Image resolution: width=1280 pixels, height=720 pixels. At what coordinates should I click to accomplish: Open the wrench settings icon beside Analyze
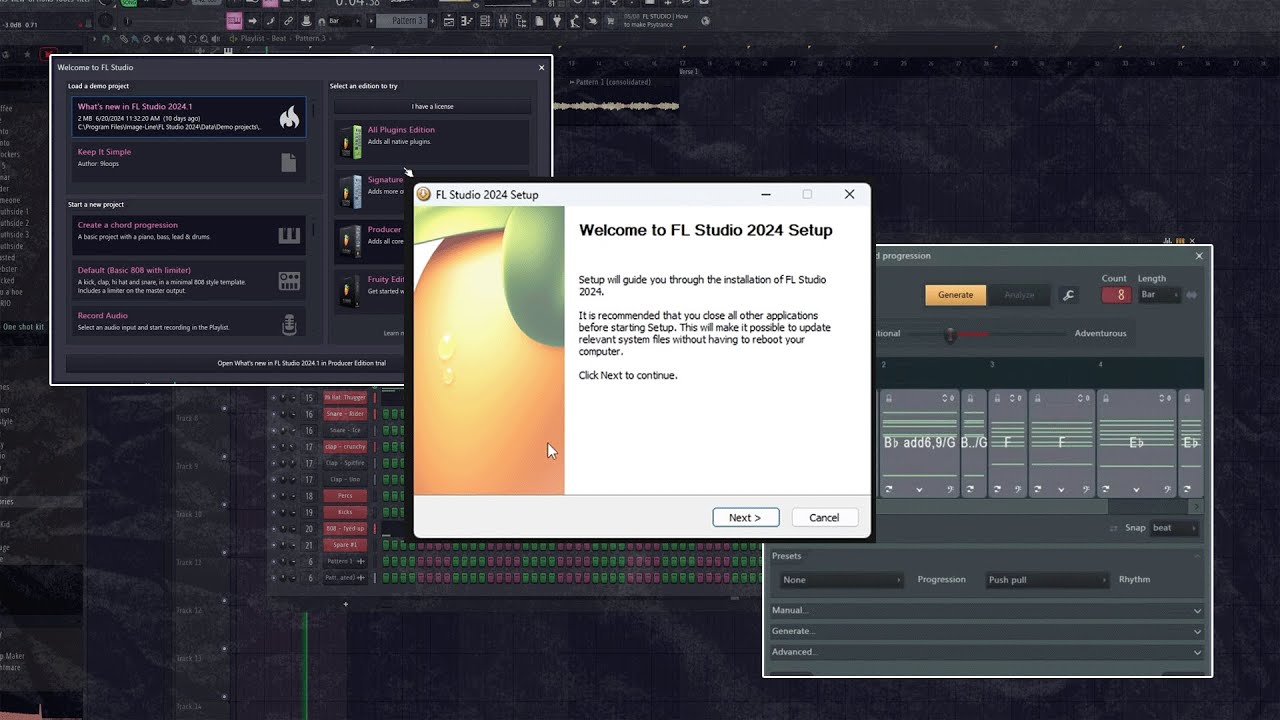[x=1068, y=295]
